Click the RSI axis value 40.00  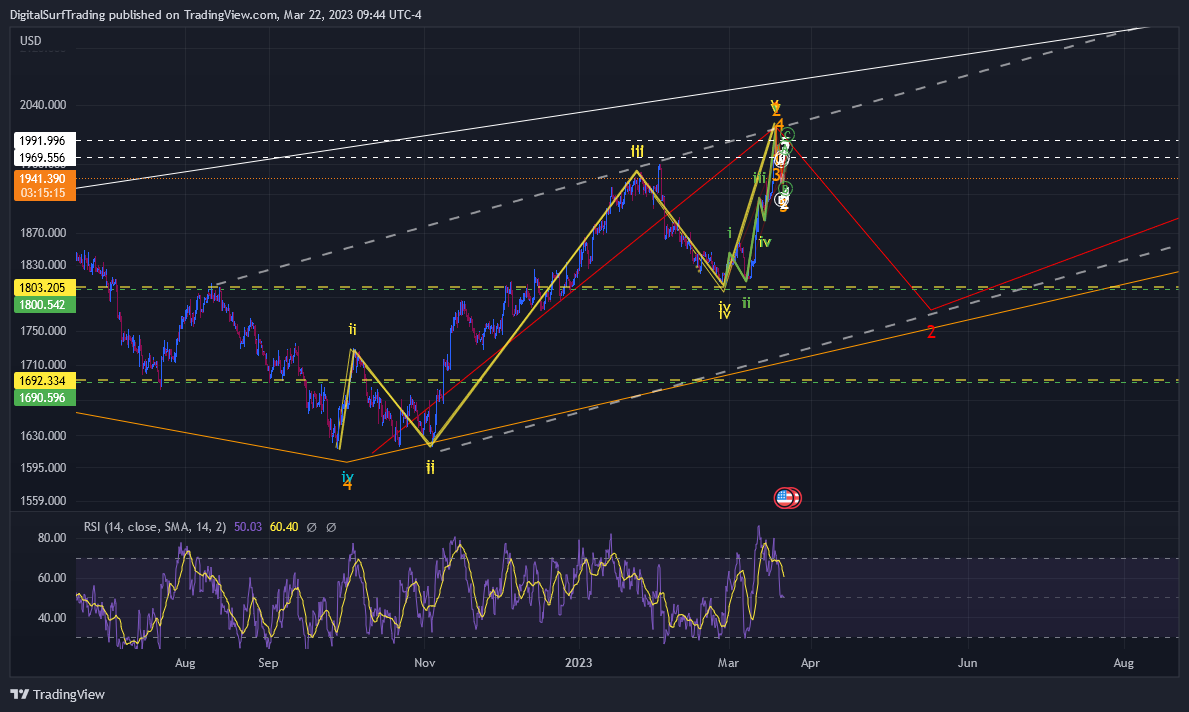(x=52, y=618)
